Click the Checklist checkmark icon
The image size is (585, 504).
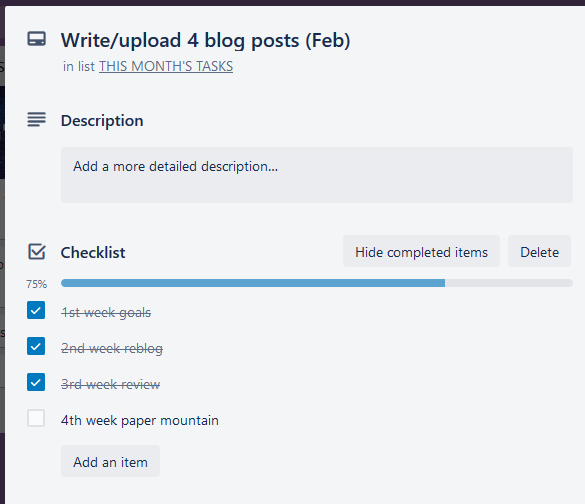click(x=37, y=252)
